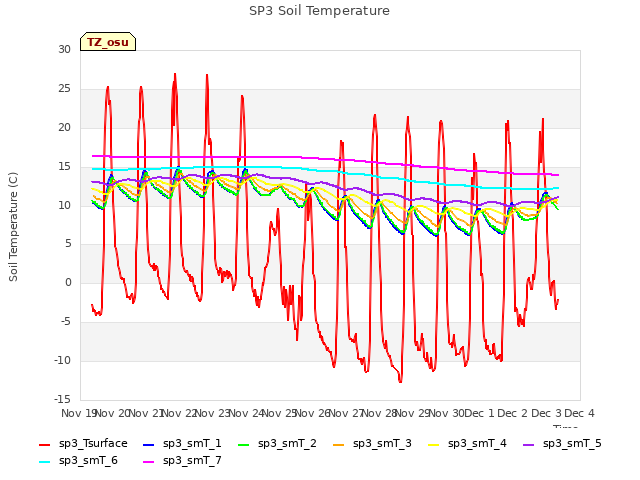Click the Nov 19 x-axis tick label

pyautogui.click(x=78, y=413)
